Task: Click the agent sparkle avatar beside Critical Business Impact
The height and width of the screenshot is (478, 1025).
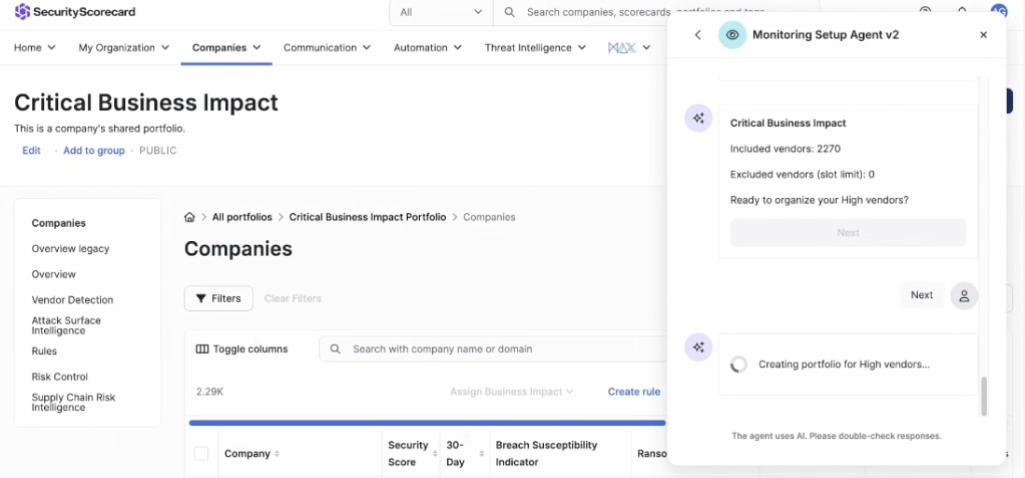Action: click(698, 118)
